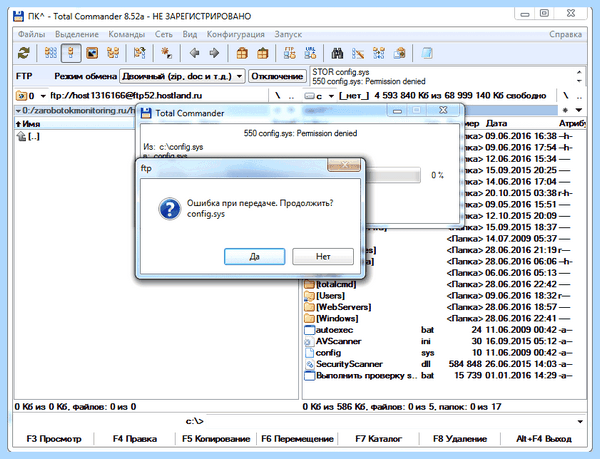This screenshot has height=459, width=600.
Task: Select the [Users] folder row
Action: pyautogui.click(x=444, y=296)
